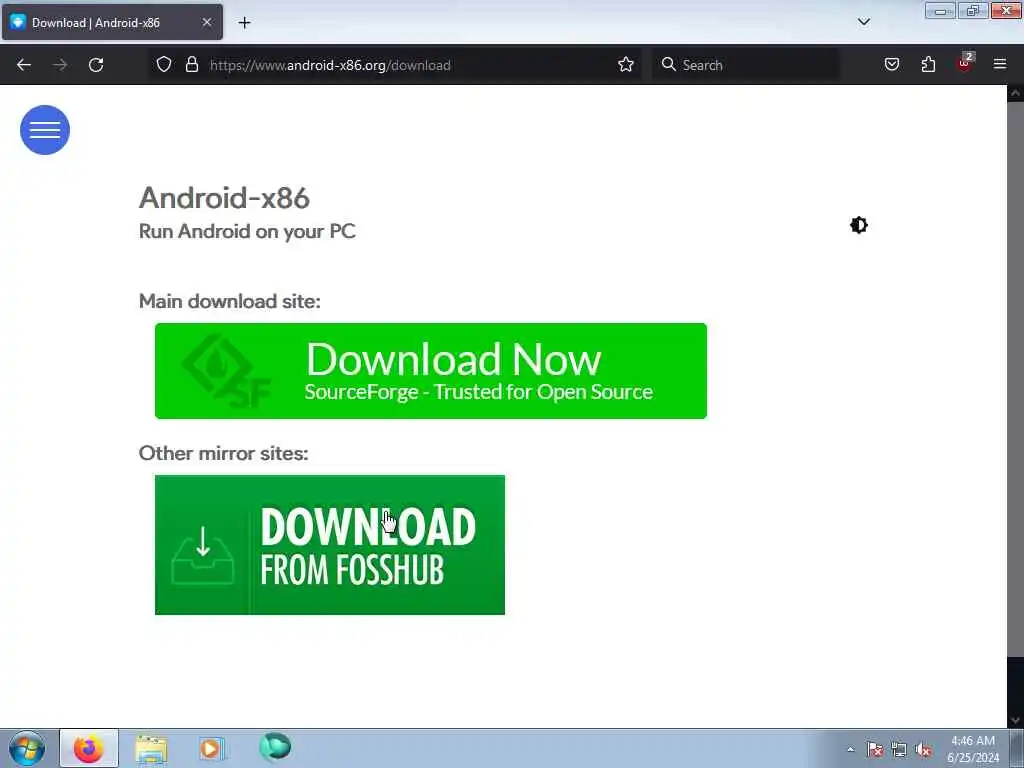Open File Explorer from the taskbar
1024x768 pixels.
[x=151, y=748]
